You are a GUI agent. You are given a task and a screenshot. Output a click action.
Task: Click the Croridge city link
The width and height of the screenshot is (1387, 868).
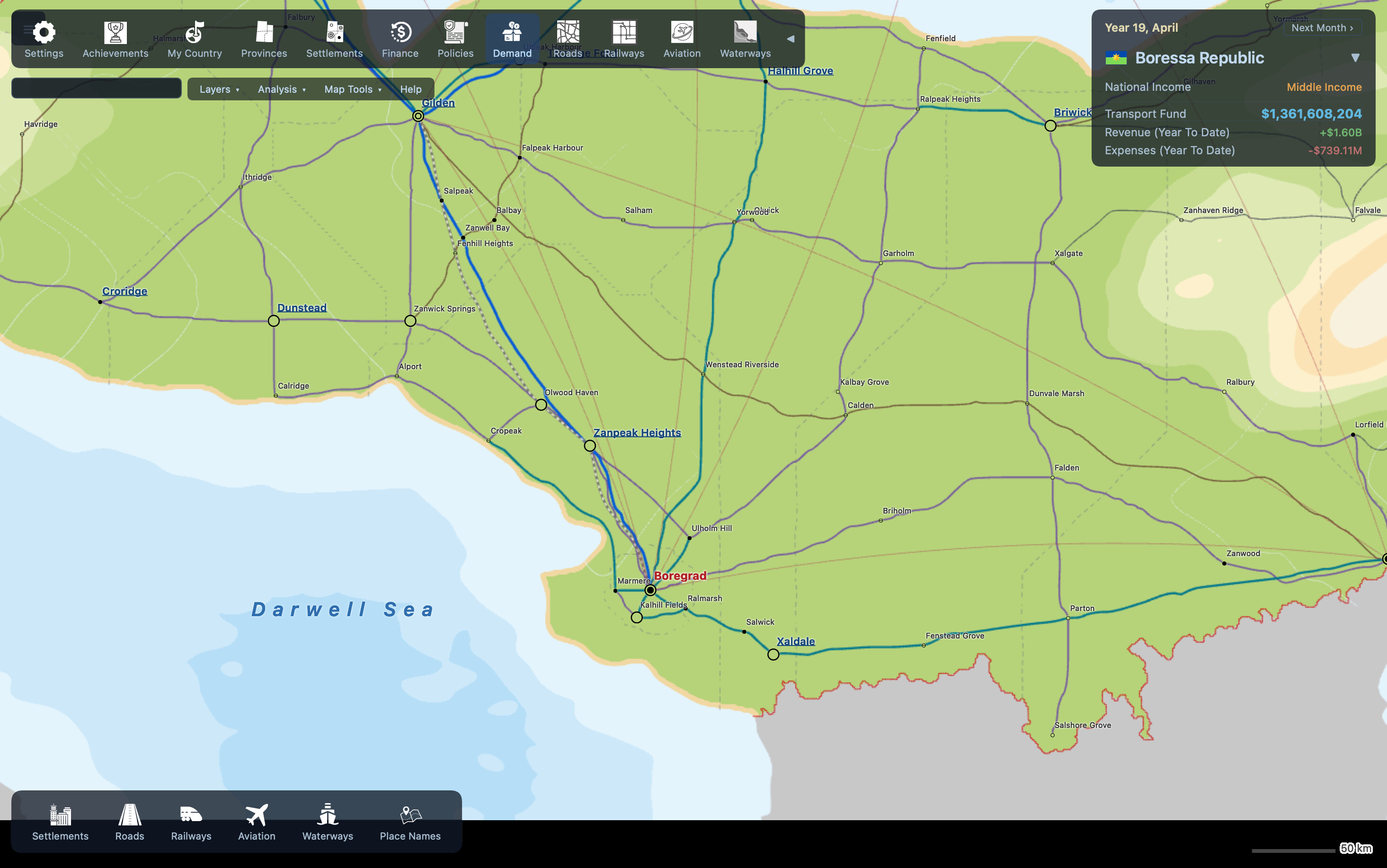tap(124, 291)
